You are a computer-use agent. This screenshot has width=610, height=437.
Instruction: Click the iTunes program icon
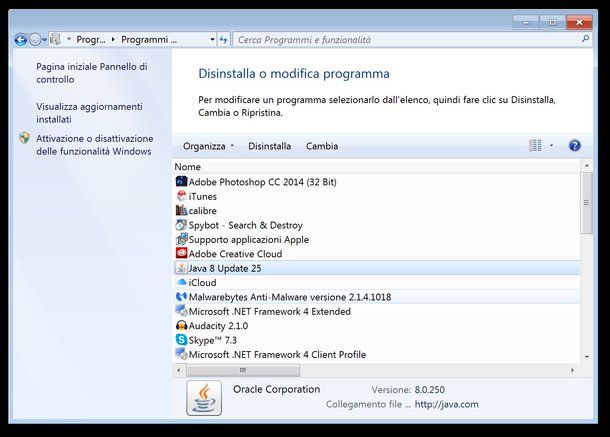181,196
